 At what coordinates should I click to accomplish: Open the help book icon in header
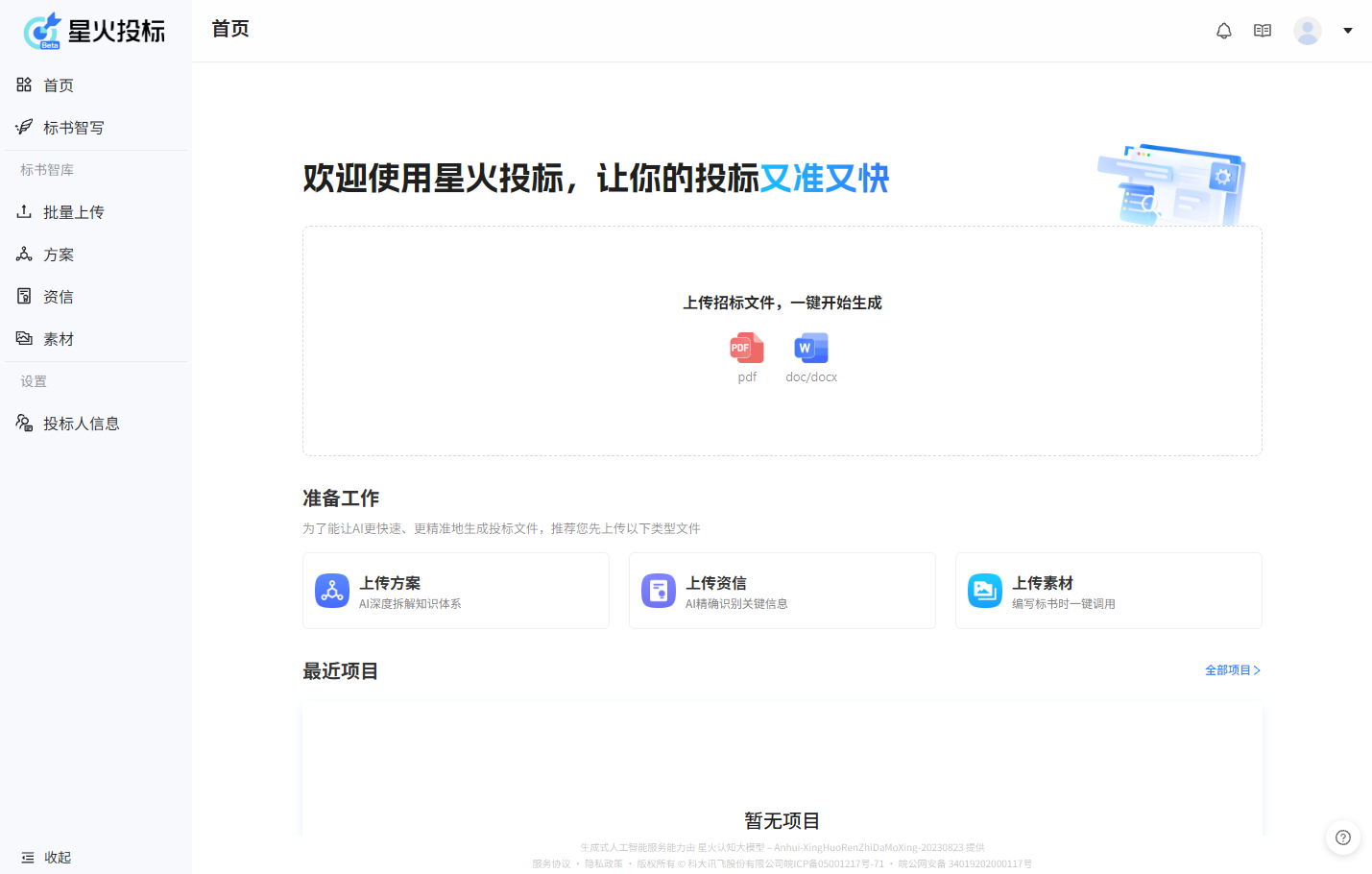(x=1263, y=31)
